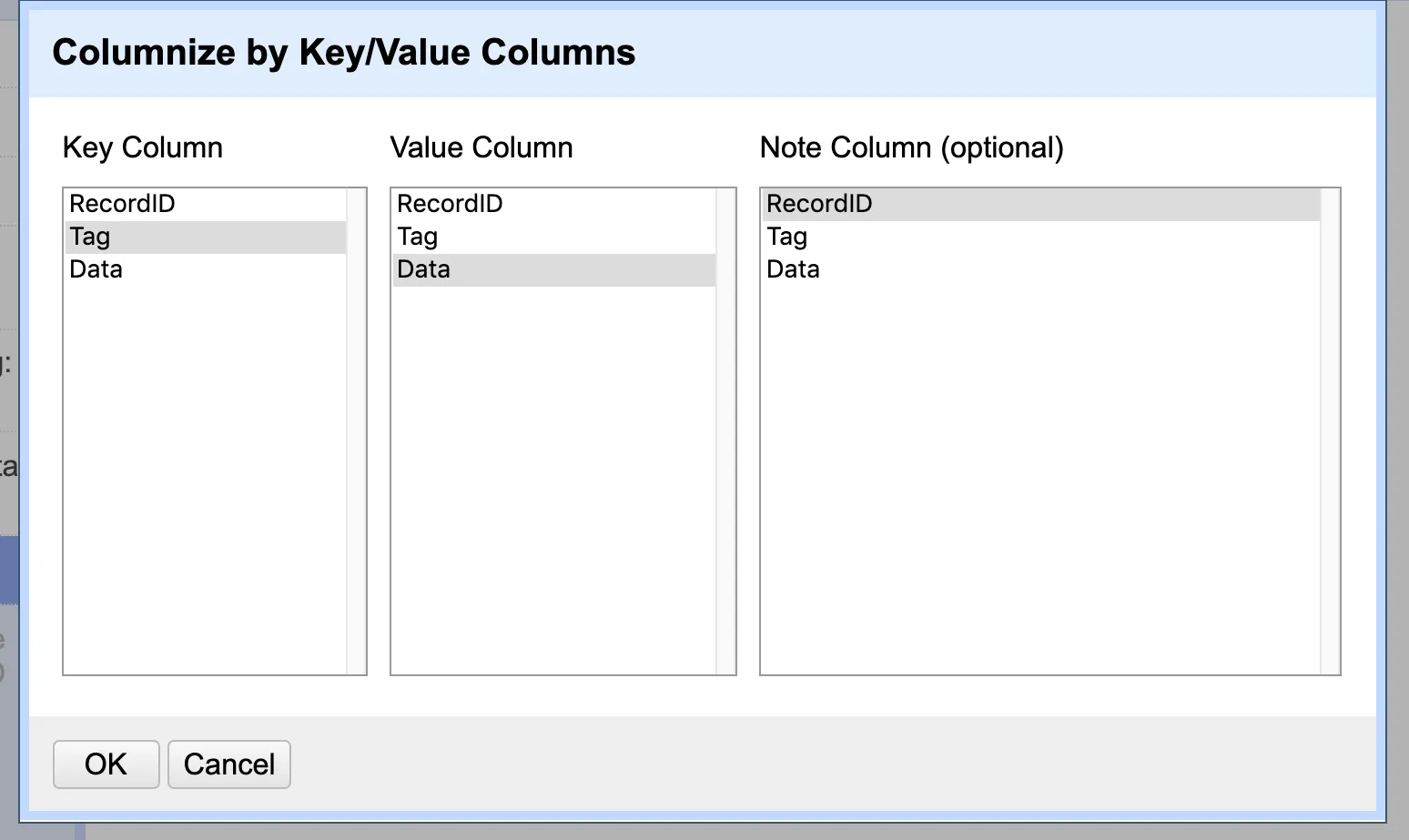The height and width of the screenshot is (840, 1409).
Task: Confirm the dialog with OK
Action: pyautogui.click(x=106, y=764)
